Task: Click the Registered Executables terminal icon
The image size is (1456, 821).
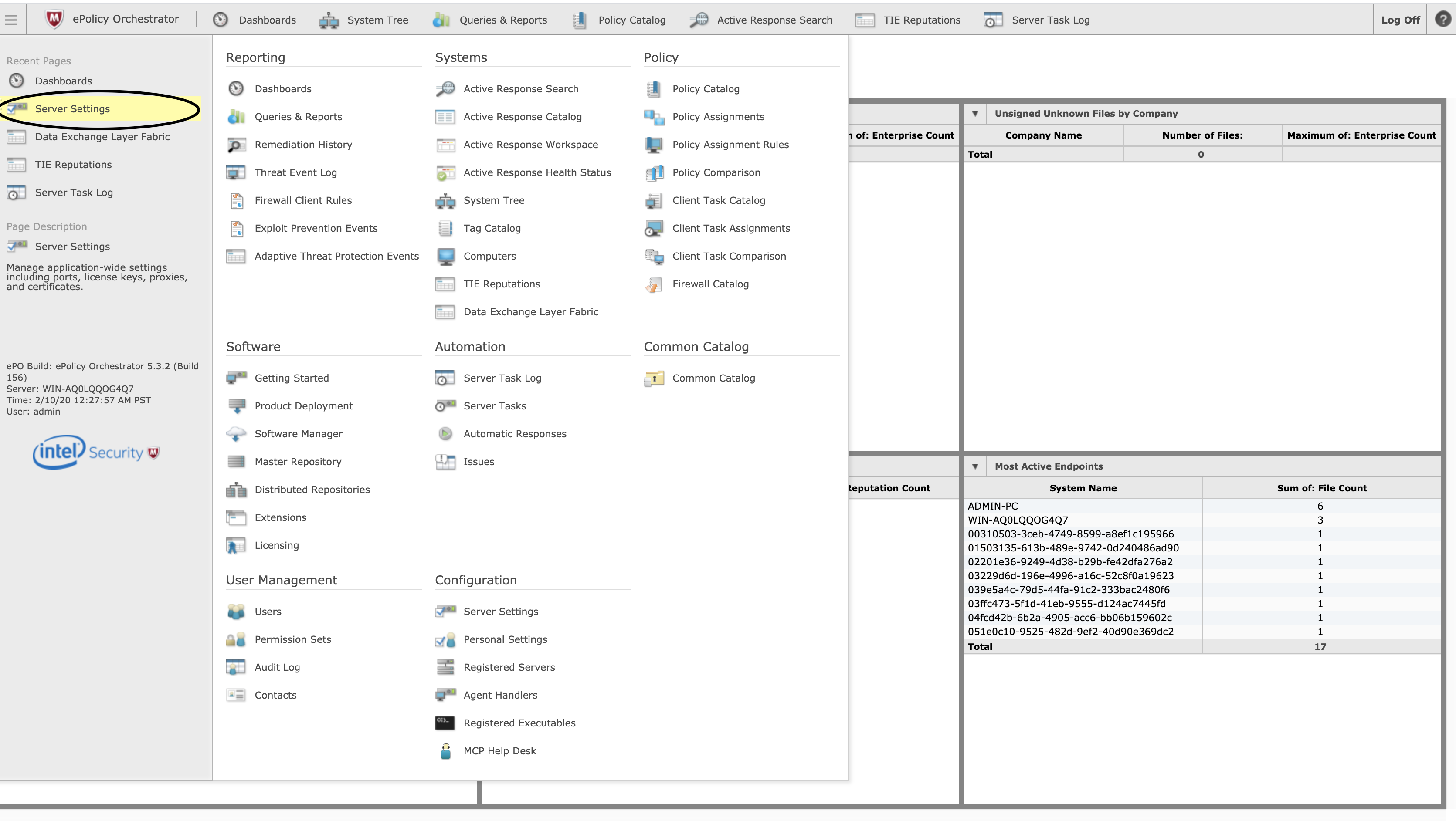Action: (x=445, y=723)
